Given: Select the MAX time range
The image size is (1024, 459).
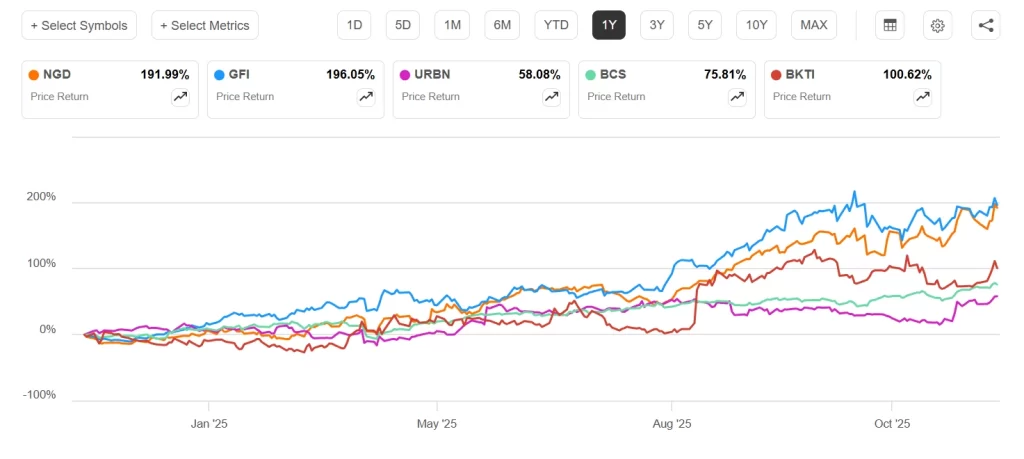Looking at the screenshot, I should click(x=813, y=25).
